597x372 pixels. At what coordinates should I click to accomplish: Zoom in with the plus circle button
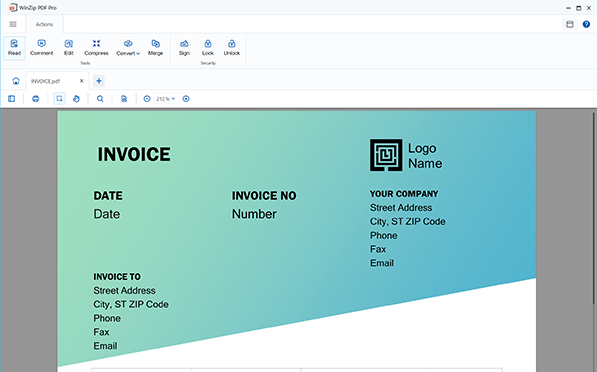coord(186,99)
